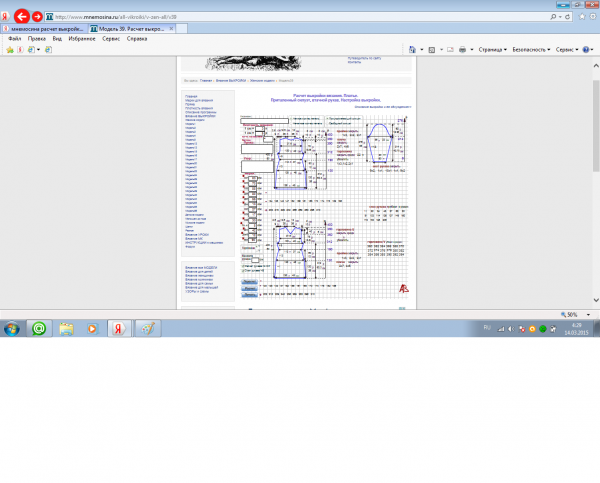This screenshot has height=483, width=600.
Task: Launch the media player from taskbar
Action: 92,327
